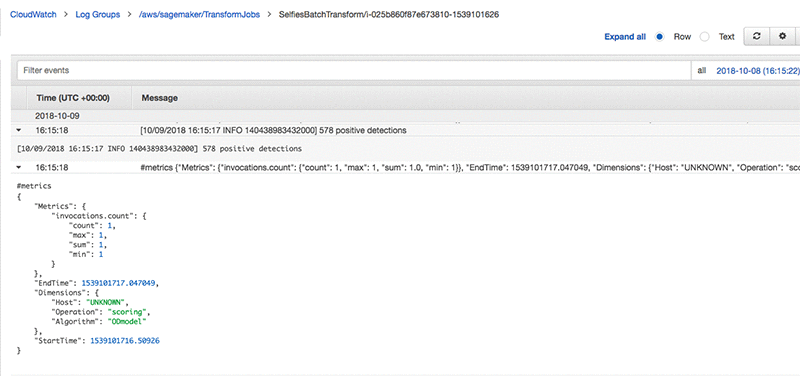
Task: Select the 'all' time range option
Action: pos(702,70)
